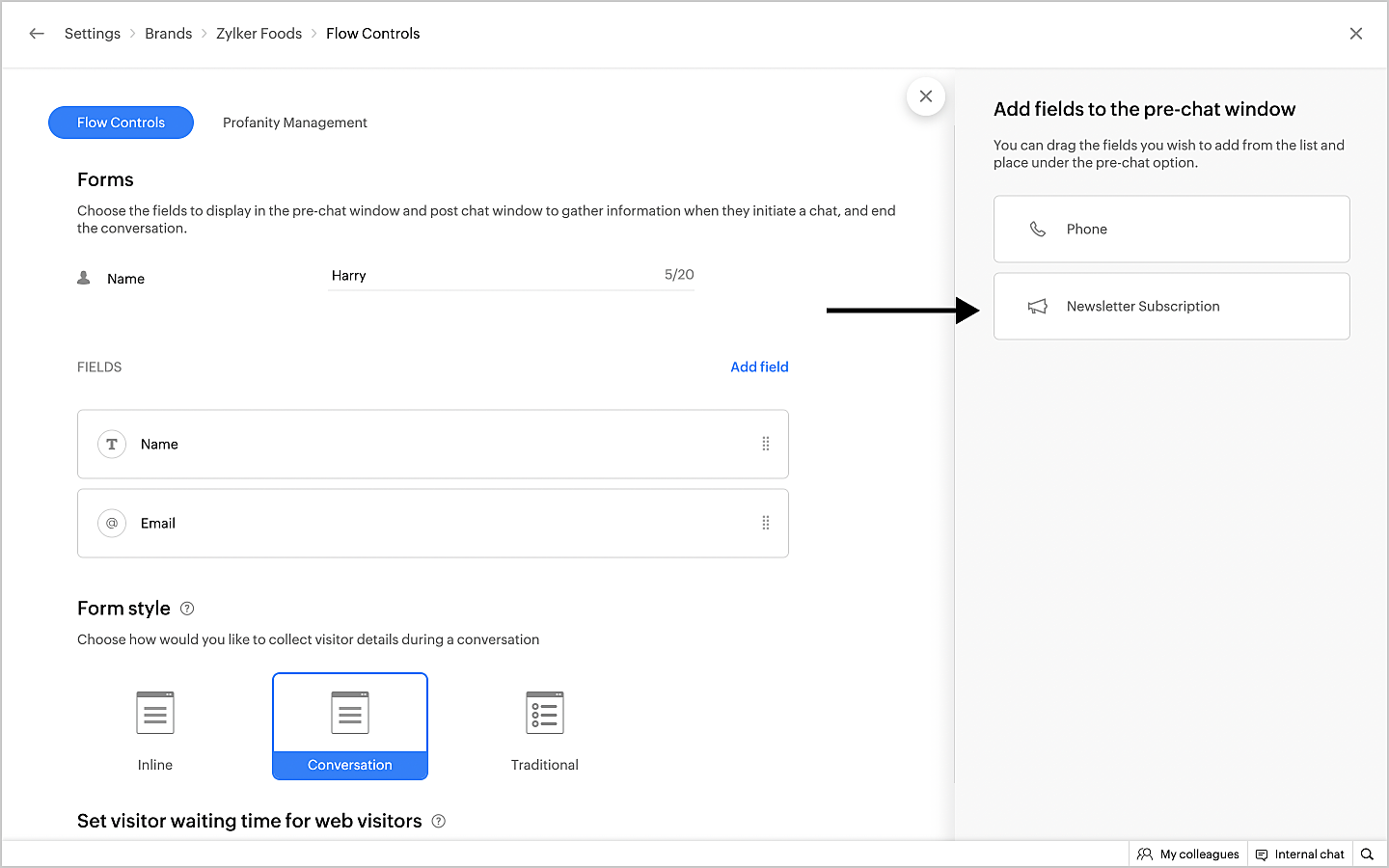Open Internal chat in bottom bar
Screen dimensions: 1389x868
(x=1300, y=854)
